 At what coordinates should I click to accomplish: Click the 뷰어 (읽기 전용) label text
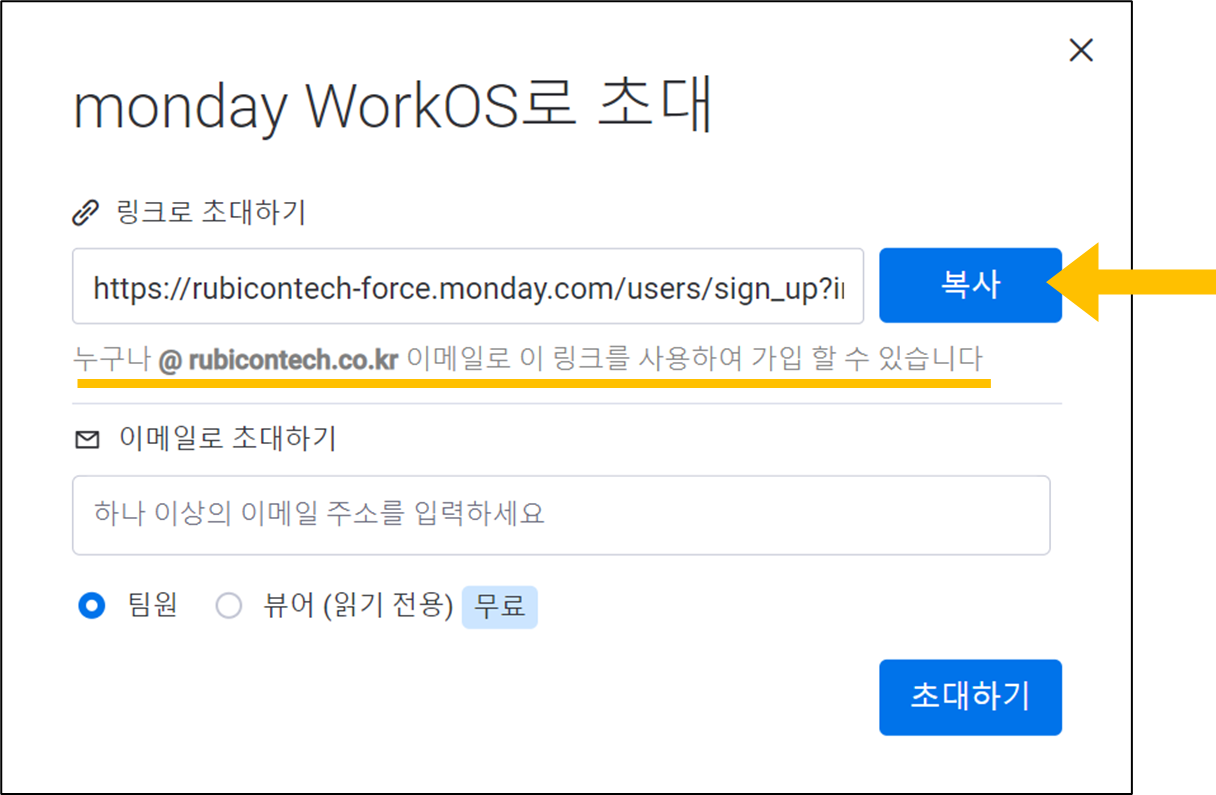pos(358,606)
